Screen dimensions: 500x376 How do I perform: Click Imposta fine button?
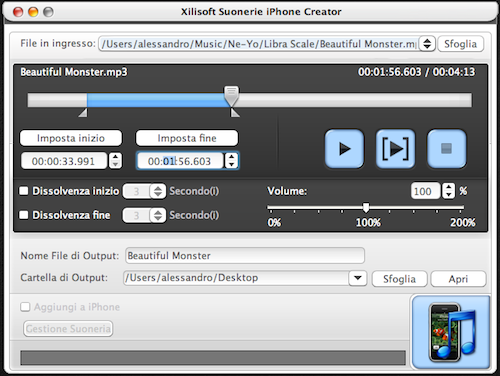click(x=187, y=138)
